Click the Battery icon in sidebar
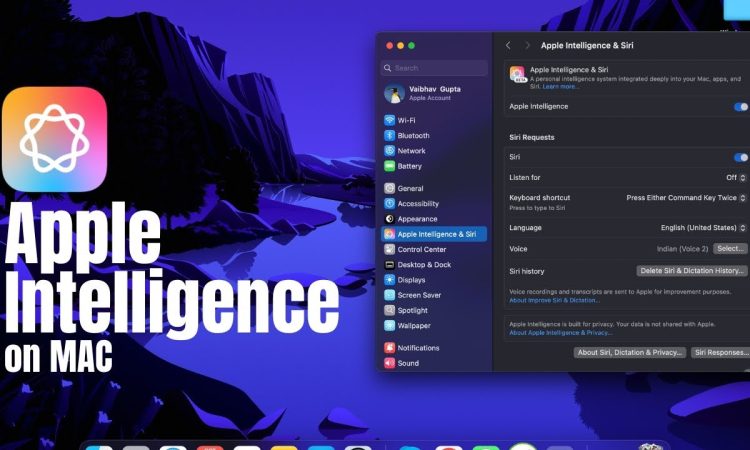 (x=389, y=166)
